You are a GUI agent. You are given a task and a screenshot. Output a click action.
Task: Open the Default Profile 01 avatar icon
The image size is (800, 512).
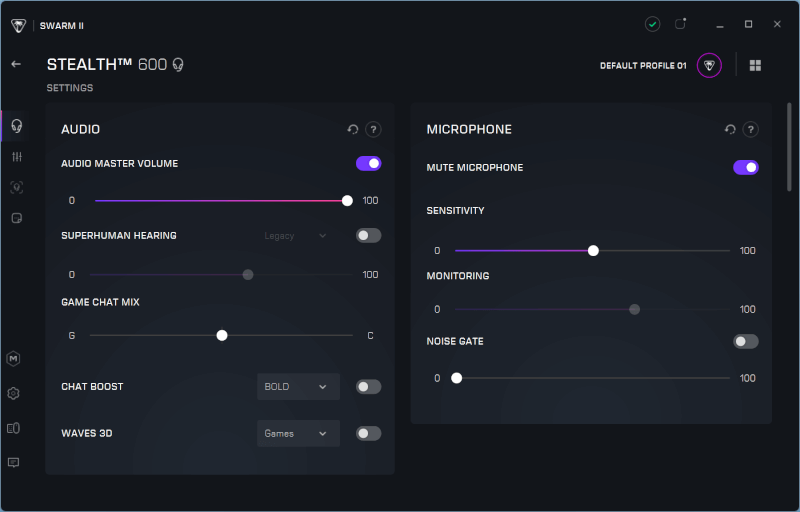pos(709,65)
